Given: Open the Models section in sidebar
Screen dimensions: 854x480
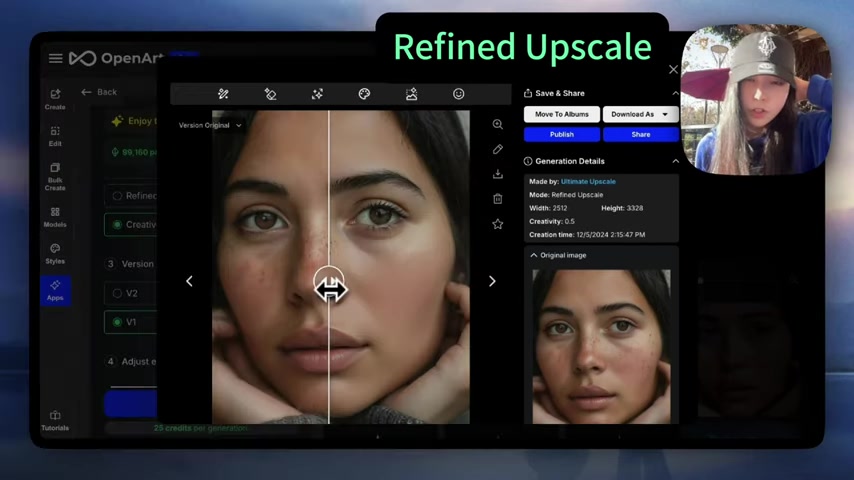Looking at the screenshot, I should pyautogui.click(x=55, y=217).
